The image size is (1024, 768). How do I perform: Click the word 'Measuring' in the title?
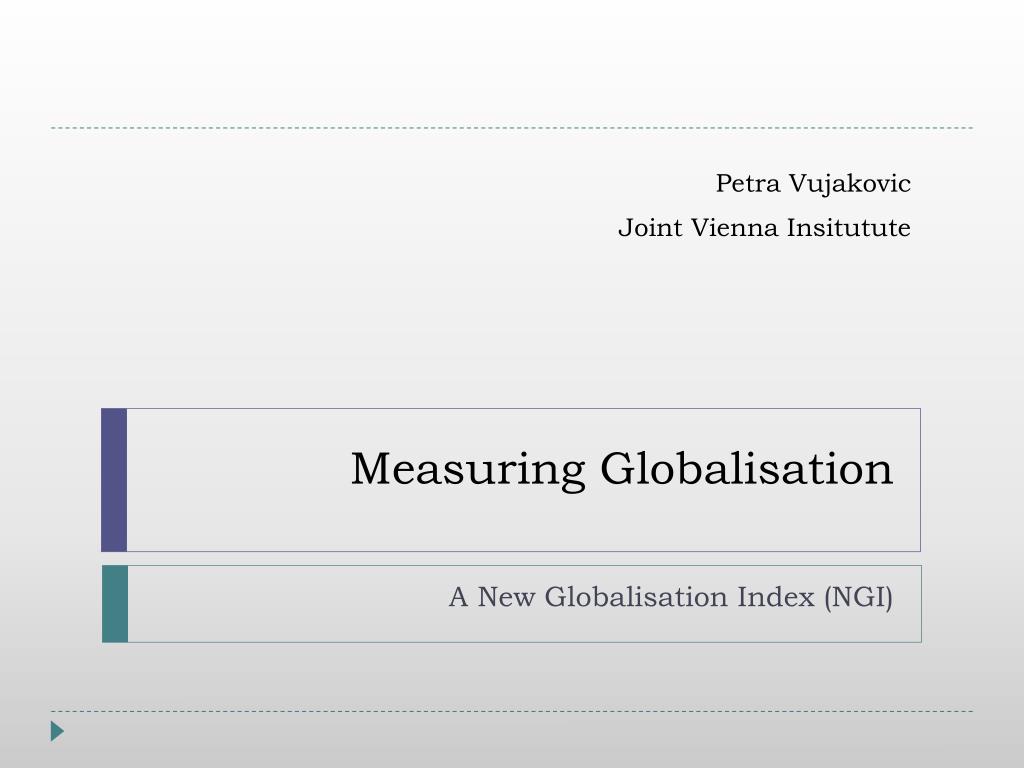[x=468, y=470]
